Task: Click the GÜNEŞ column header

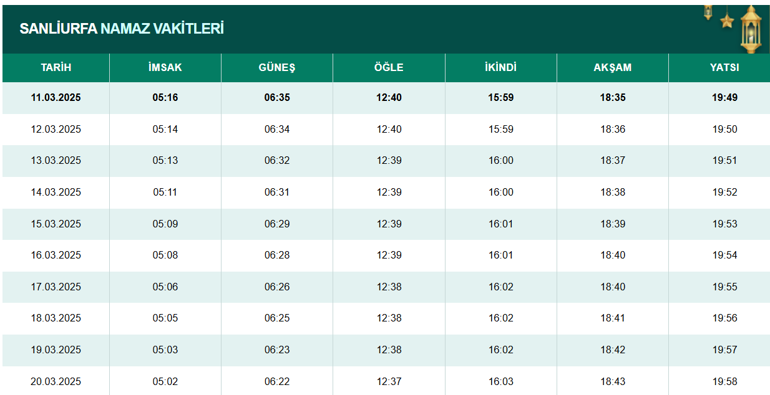Action: (x=277, y=67)
